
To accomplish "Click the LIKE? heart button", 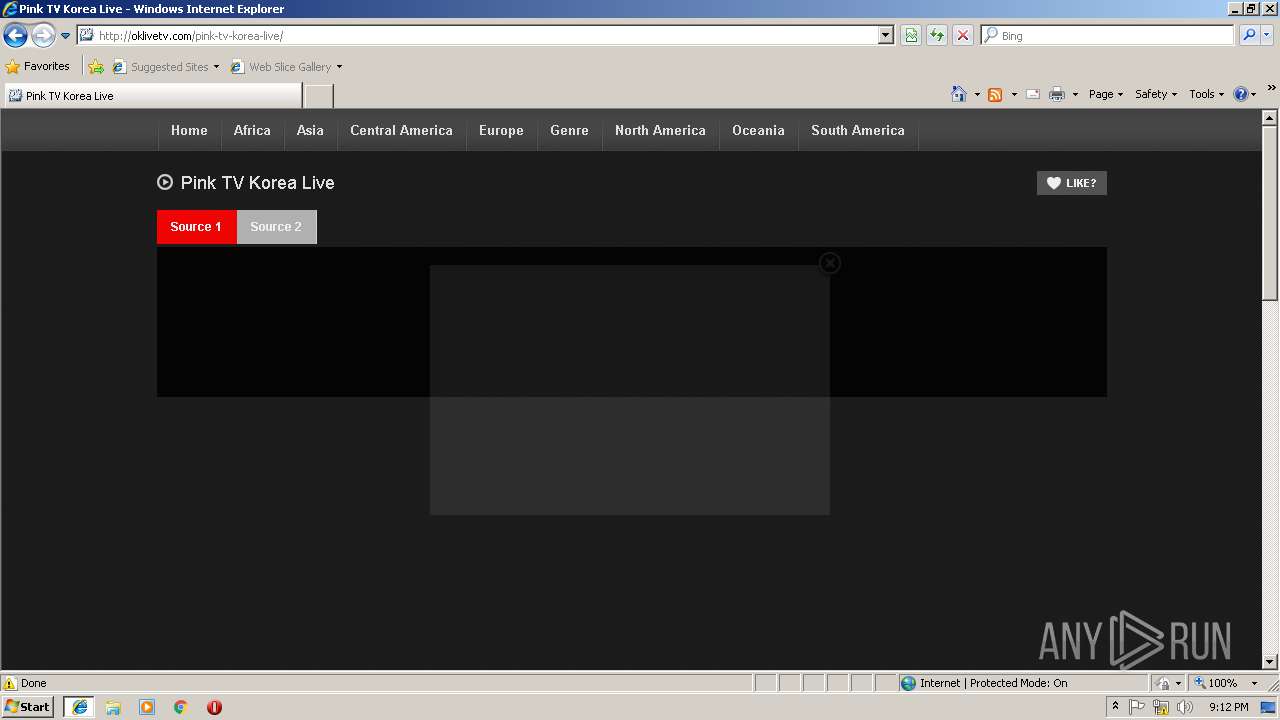I will (x=1071, y=183).
